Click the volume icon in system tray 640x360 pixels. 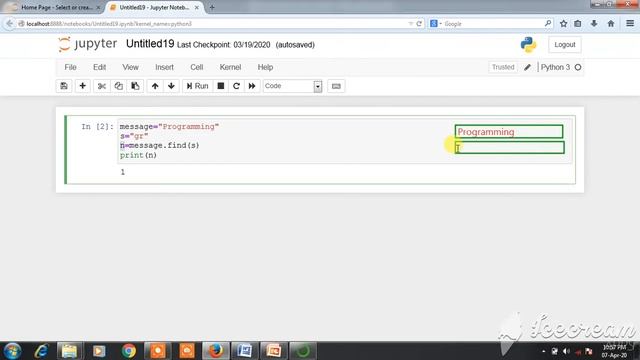point(566,351)
